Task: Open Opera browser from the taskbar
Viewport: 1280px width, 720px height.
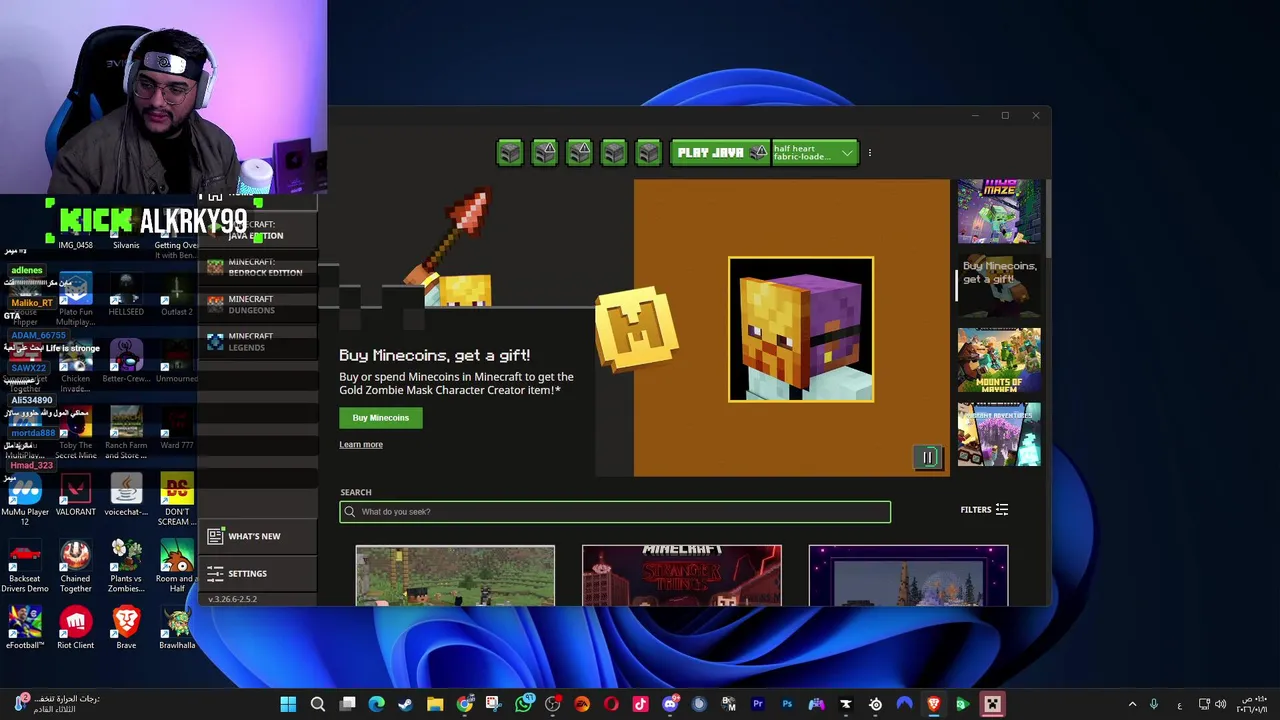Action: point(611,704)
